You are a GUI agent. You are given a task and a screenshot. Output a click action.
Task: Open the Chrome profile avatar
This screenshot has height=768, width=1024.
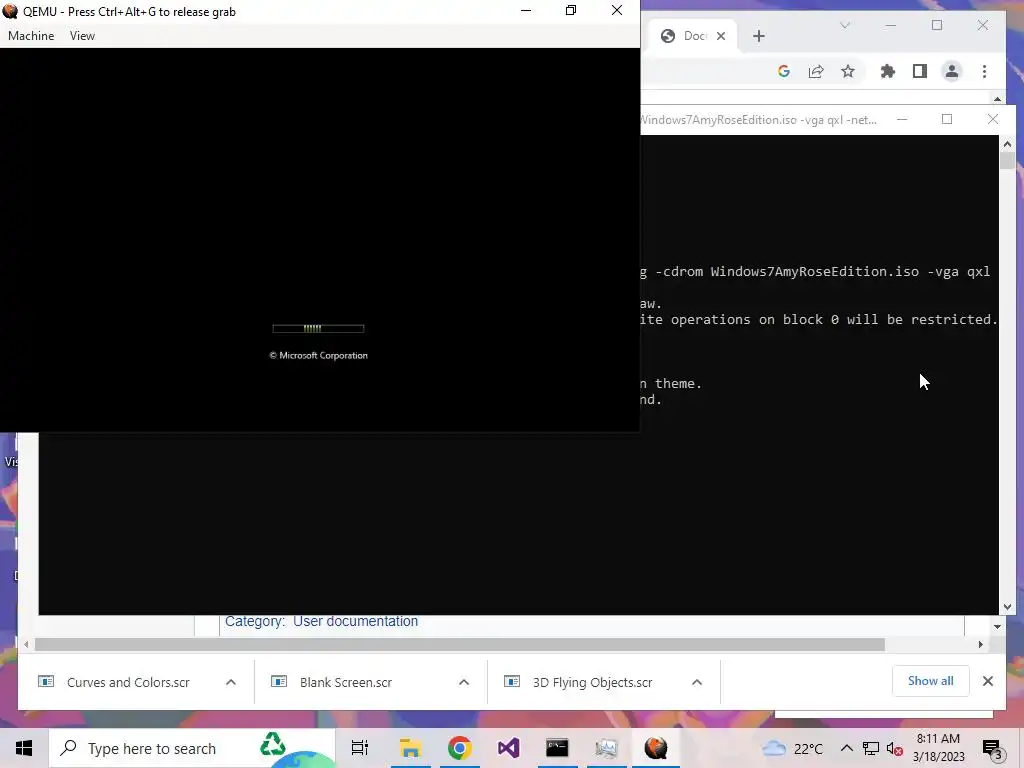click(x=952, y=71)
